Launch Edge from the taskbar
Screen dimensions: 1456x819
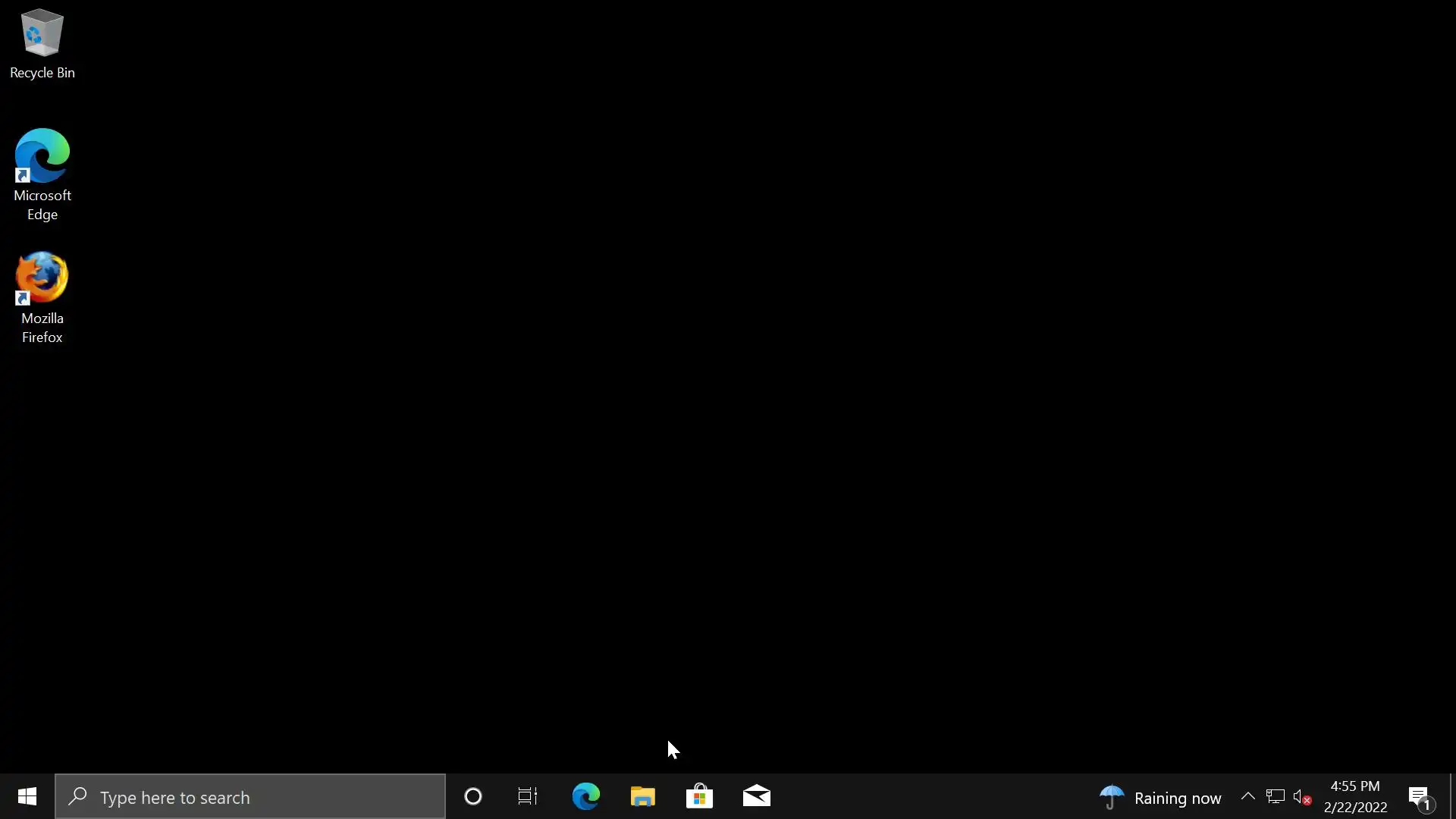[585, 796]
